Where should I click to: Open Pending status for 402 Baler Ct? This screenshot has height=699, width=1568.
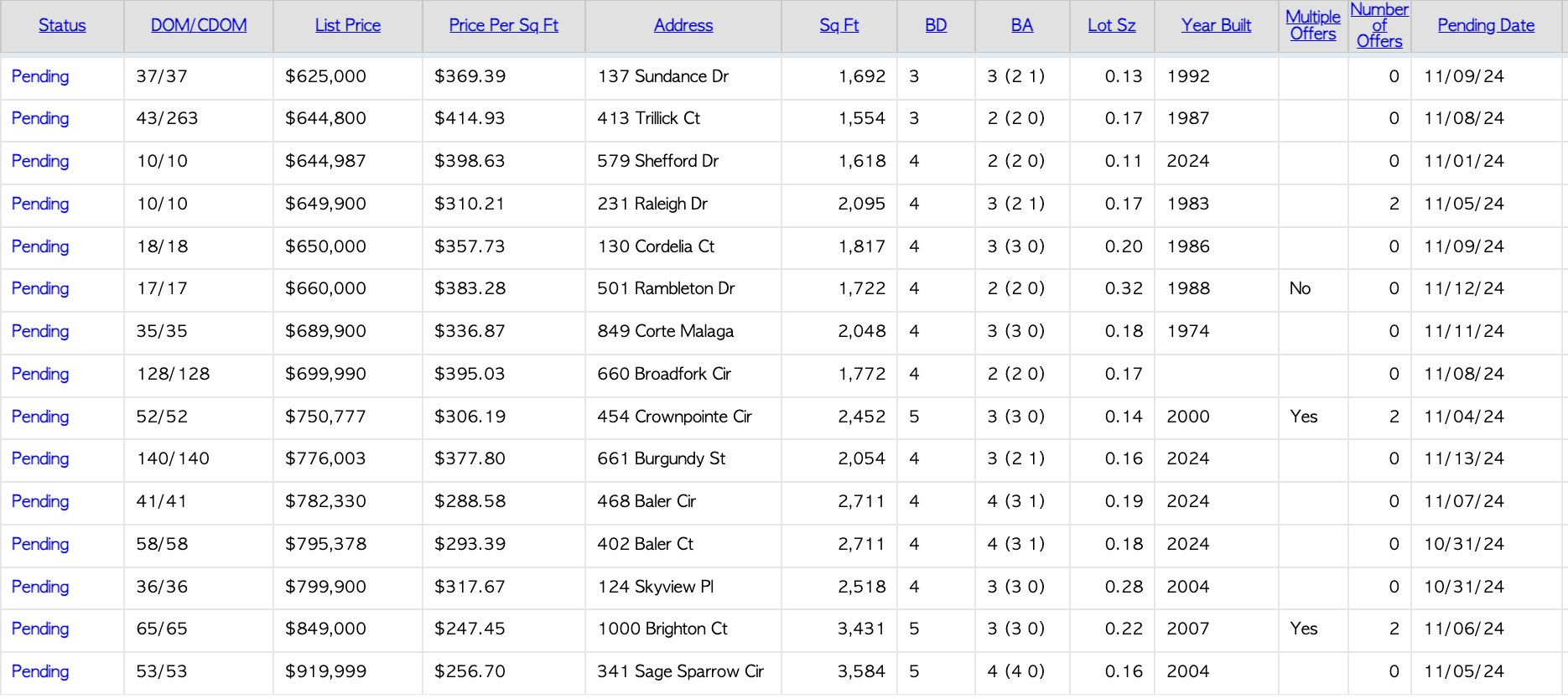tap(40, 545)
